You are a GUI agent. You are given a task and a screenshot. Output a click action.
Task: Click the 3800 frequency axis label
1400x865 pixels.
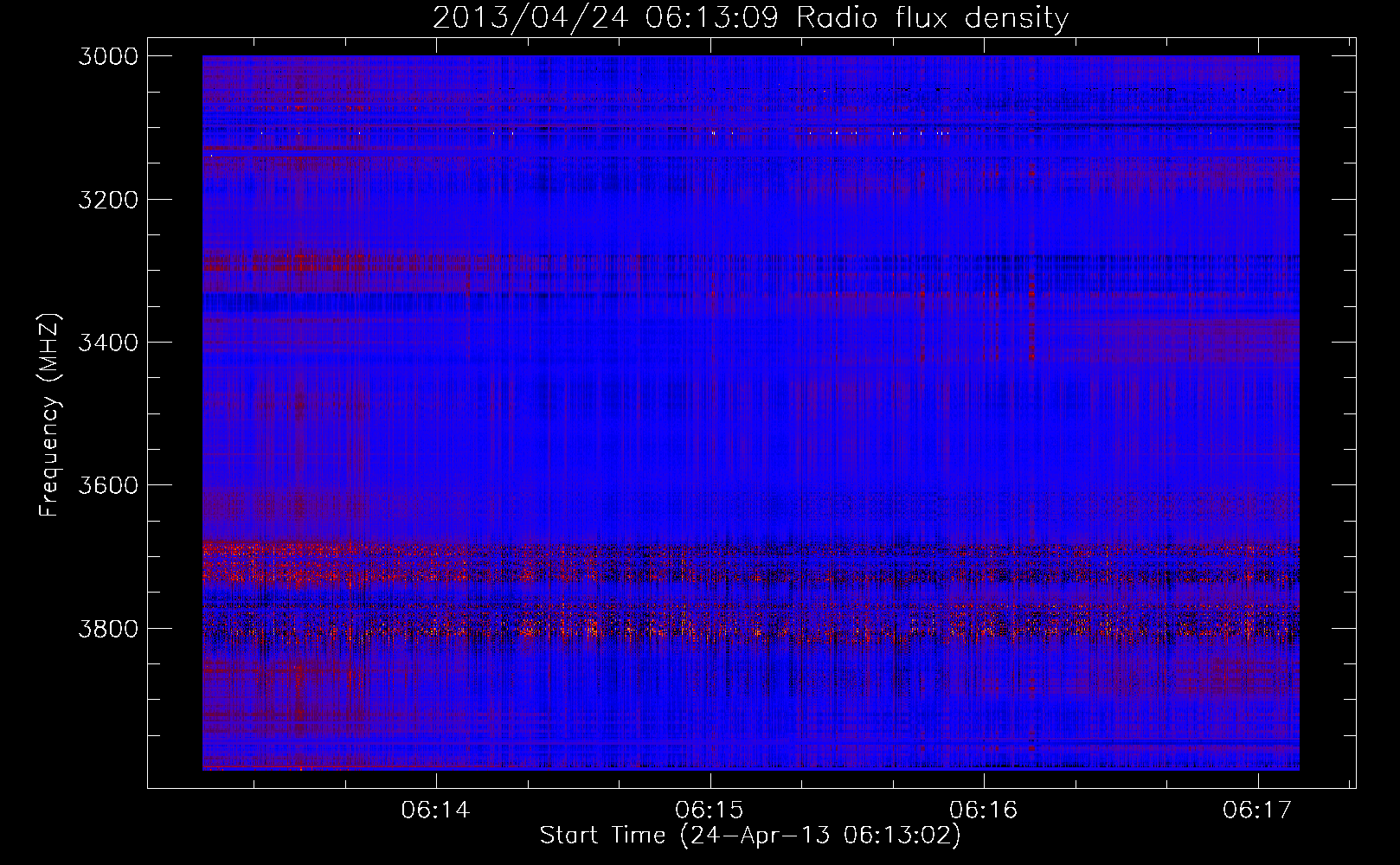click(x=108, y=628)
